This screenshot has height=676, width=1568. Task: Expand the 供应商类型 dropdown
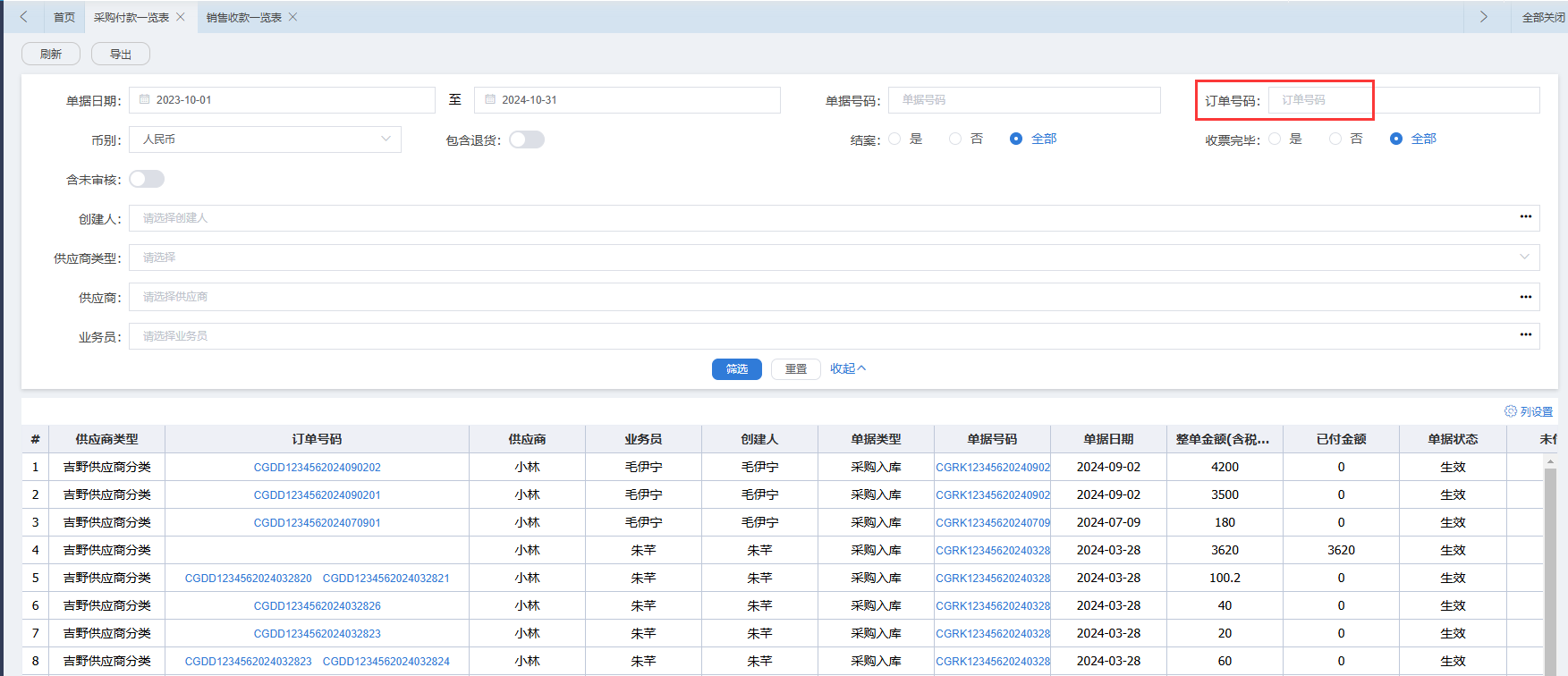(x=834, y=258)
